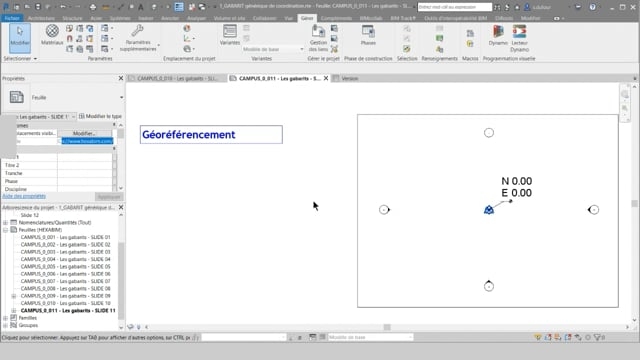Screen dimensions: 640x360
Task: Click the search input field in title bar
Action: (x=455, y=7)
